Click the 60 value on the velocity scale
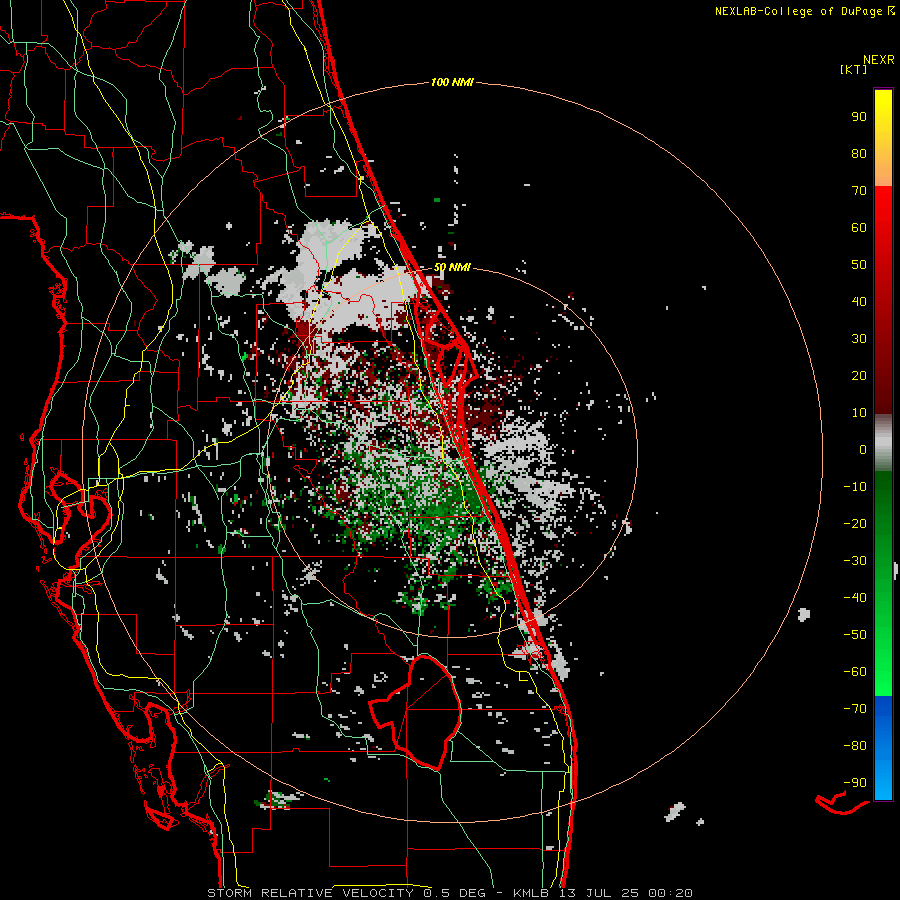The width and height of the screenshot is (900, 900). click(859, 228)
